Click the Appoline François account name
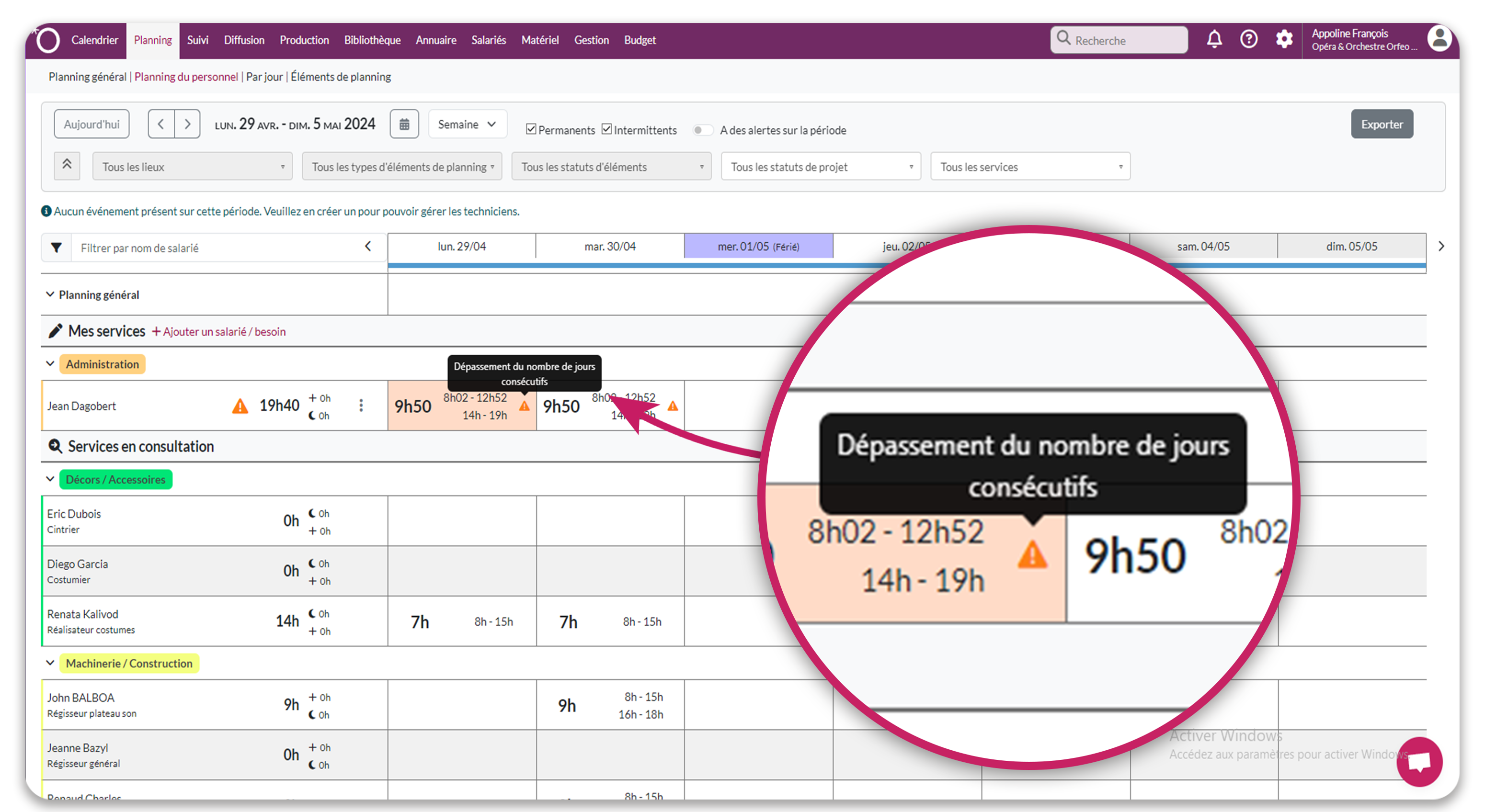 coord(1349,34)
